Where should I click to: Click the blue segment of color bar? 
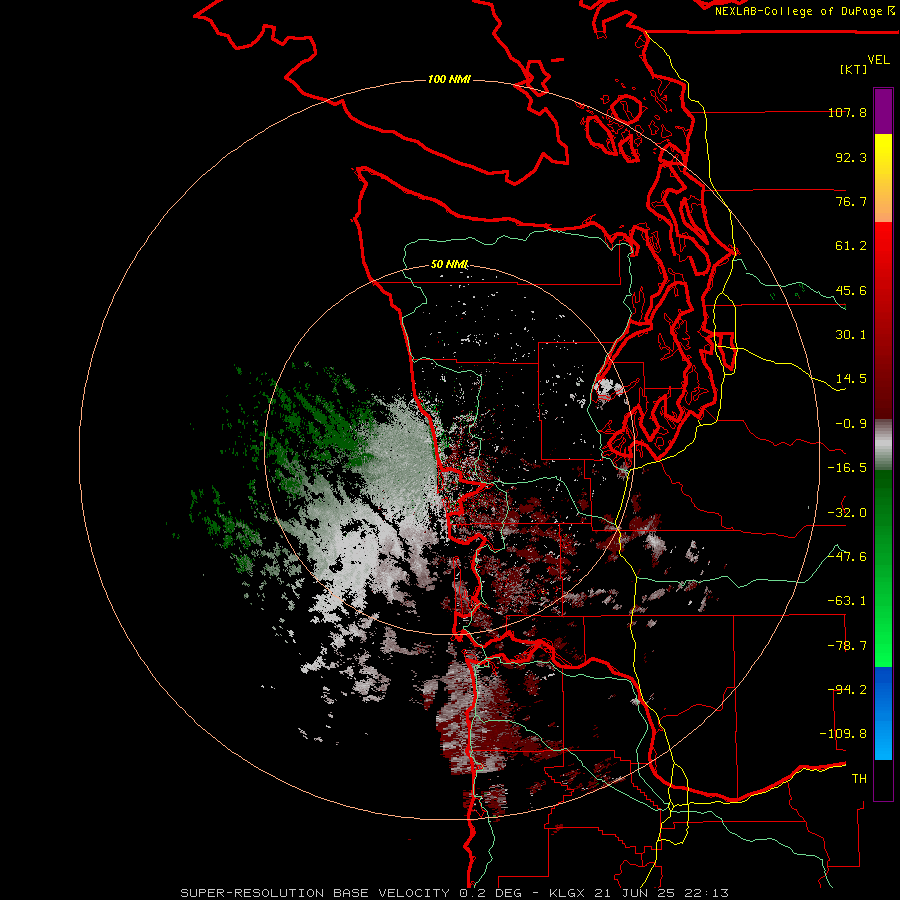[x=883, y=713]
